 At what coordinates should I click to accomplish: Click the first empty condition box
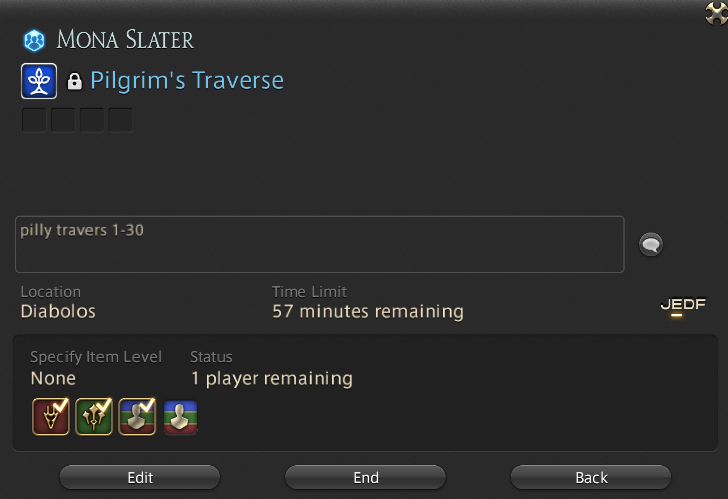coord(34,120)
